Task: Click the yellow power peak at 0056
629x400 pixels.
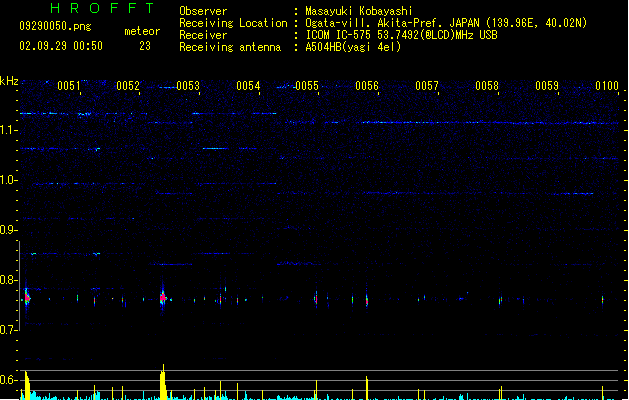Action: click(367, 388)
